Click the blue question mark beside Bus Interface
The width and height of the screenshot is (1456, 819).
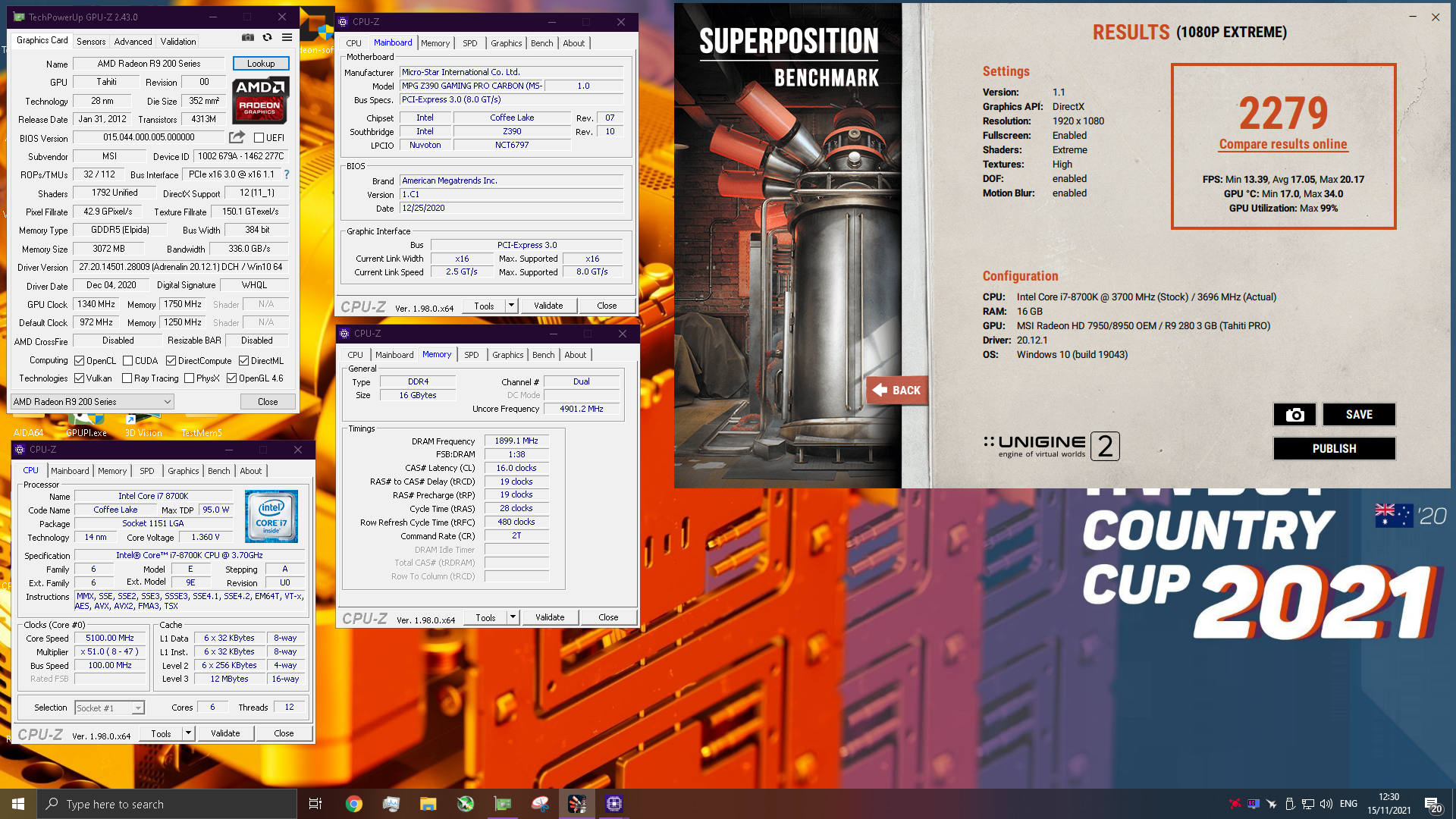287,174
